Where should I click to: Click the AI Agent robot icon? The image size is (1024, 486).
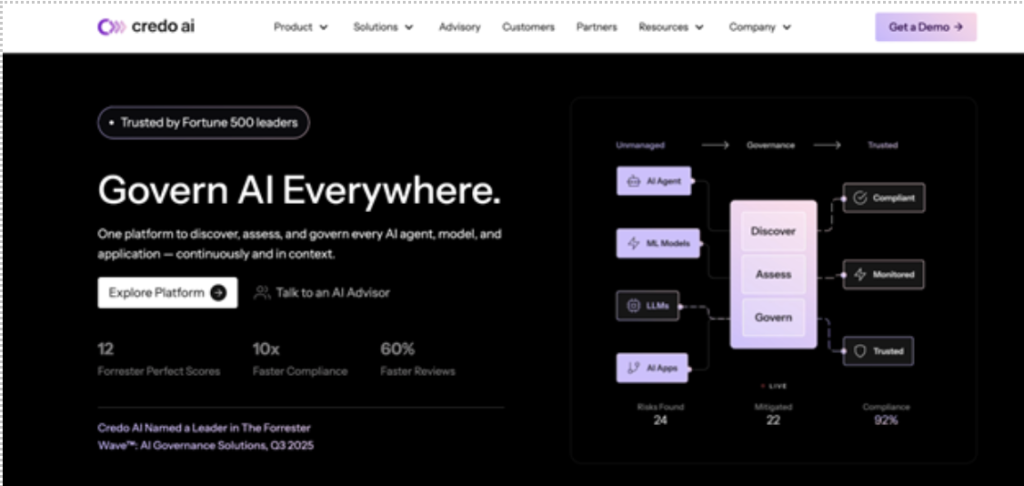pos(633,181)
